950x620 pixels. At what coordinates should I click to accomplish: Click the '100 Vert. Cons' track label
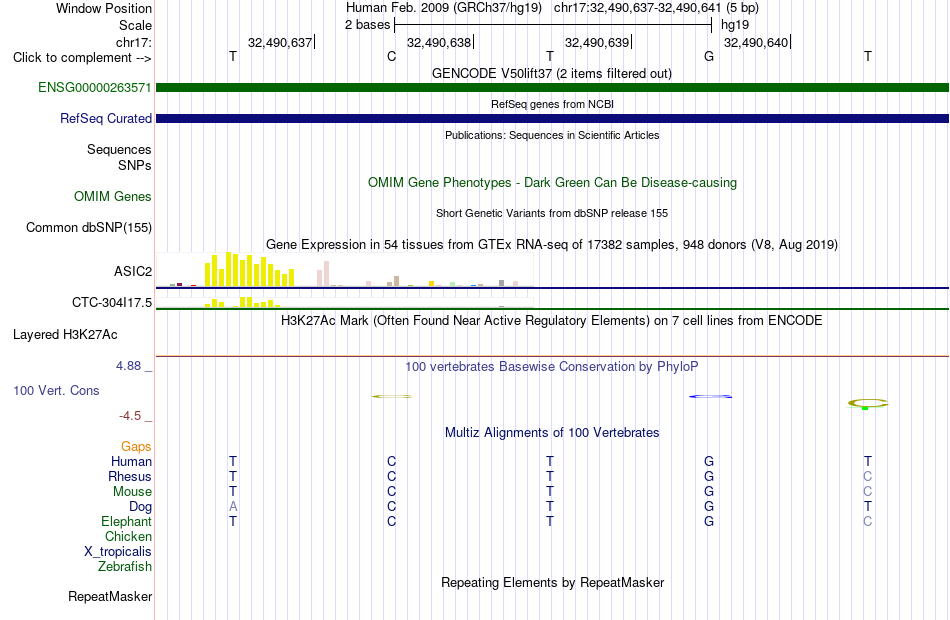pyautogui.click(x=56, y=390)
